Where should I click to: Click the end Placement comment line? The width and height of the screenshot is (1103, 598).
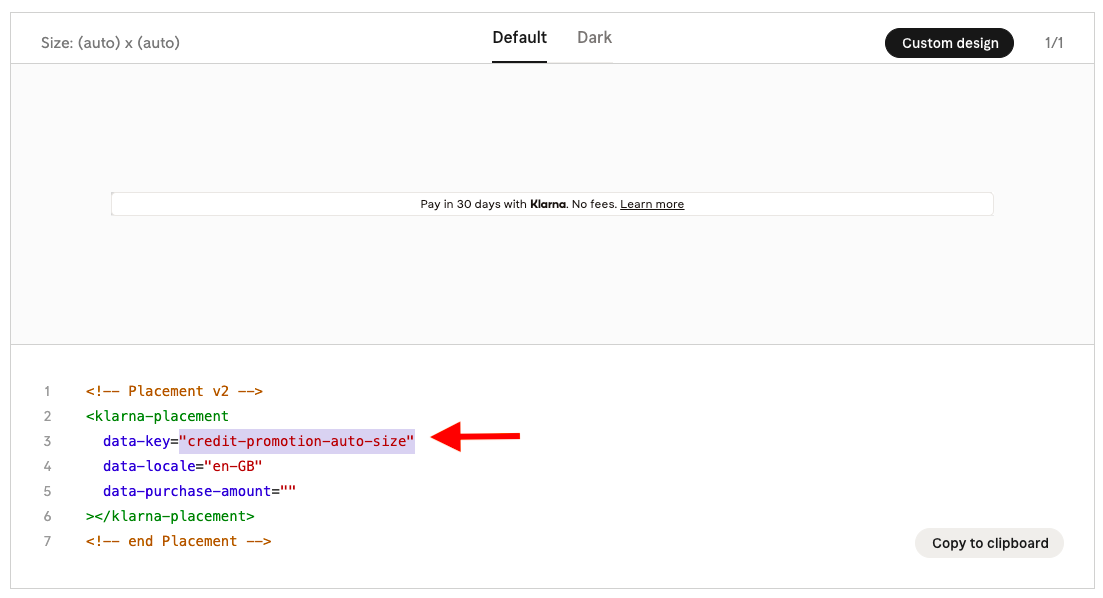(x=179, y=541)
